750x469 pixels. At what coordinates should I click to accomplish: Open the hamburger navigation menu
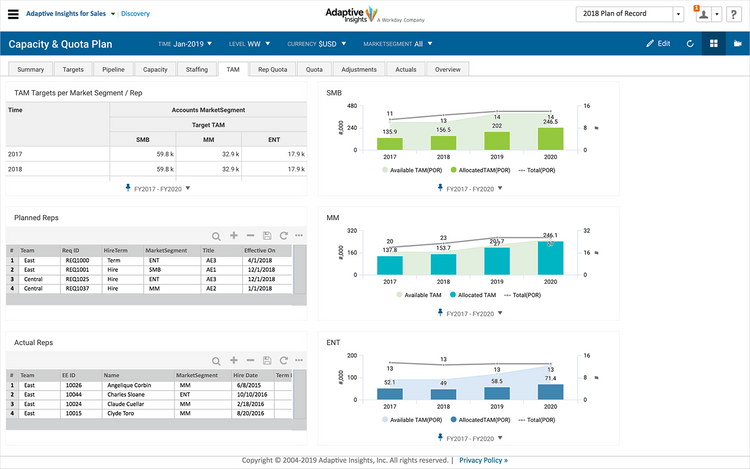(x=13, y=14)
